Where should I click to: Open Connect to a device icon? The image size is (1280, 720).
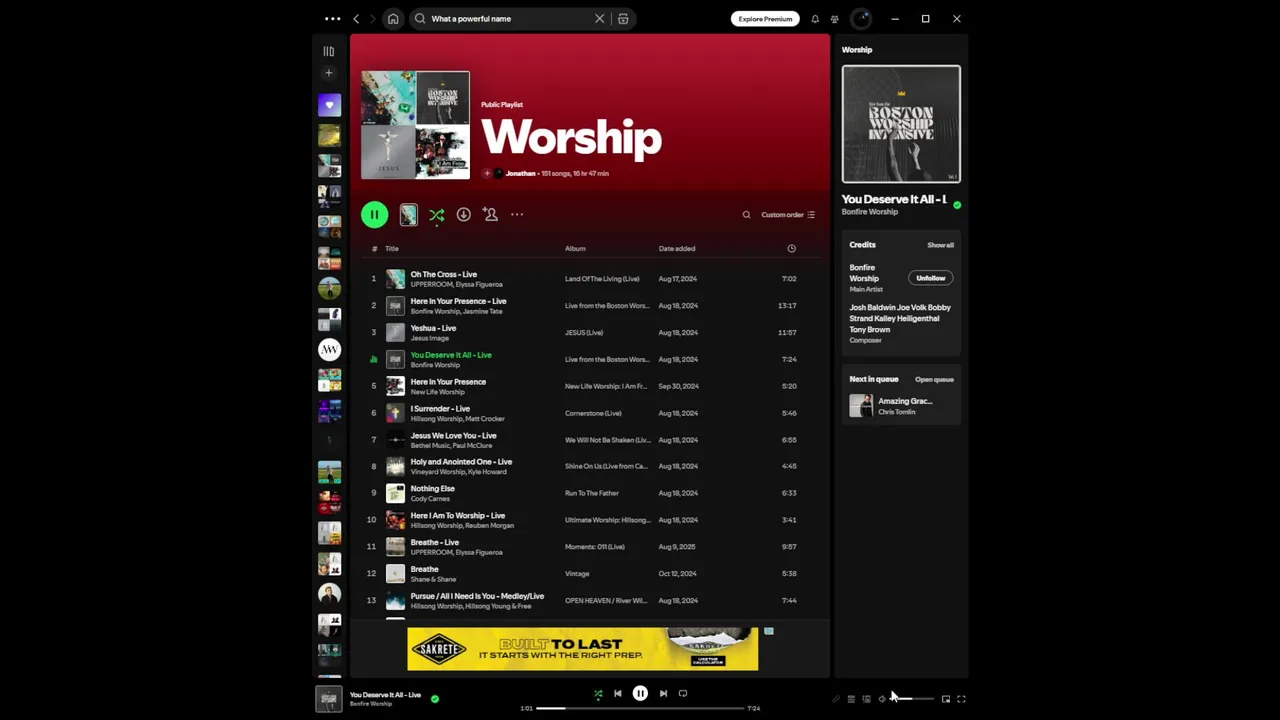tap(866, 699)
